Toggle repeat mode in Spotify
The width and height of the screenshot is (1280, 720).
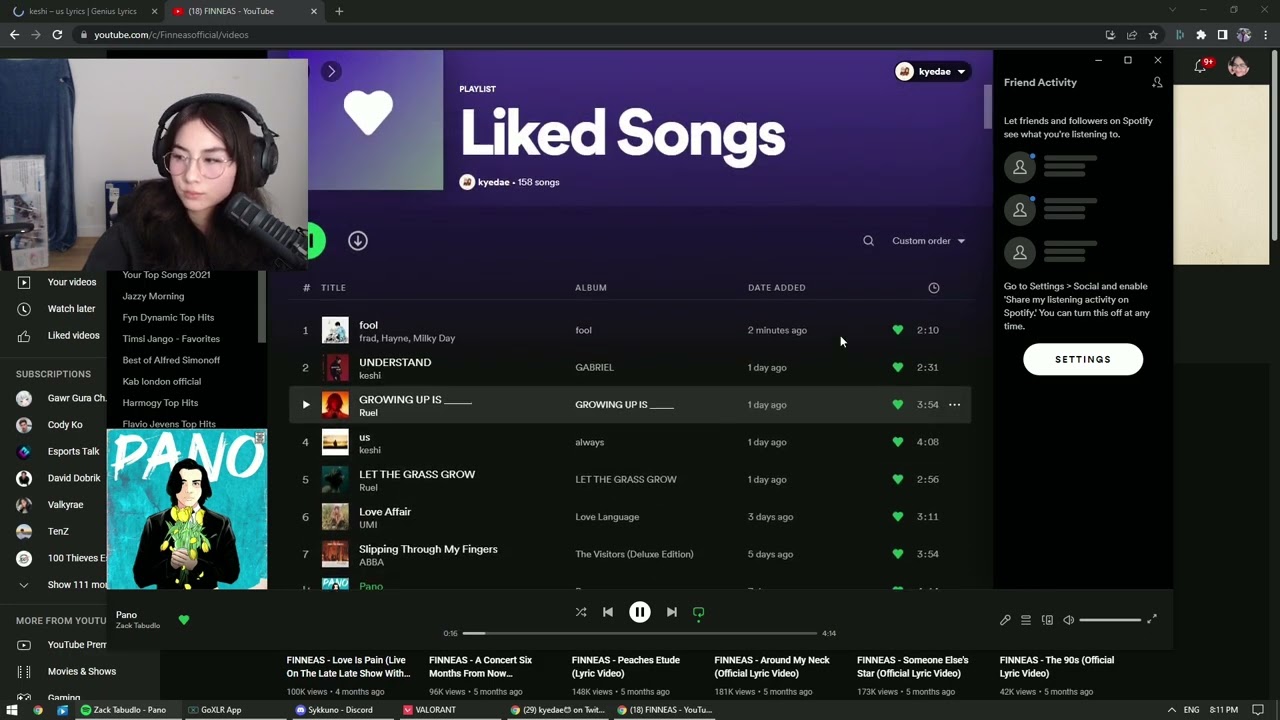click(x=699, y=612)
